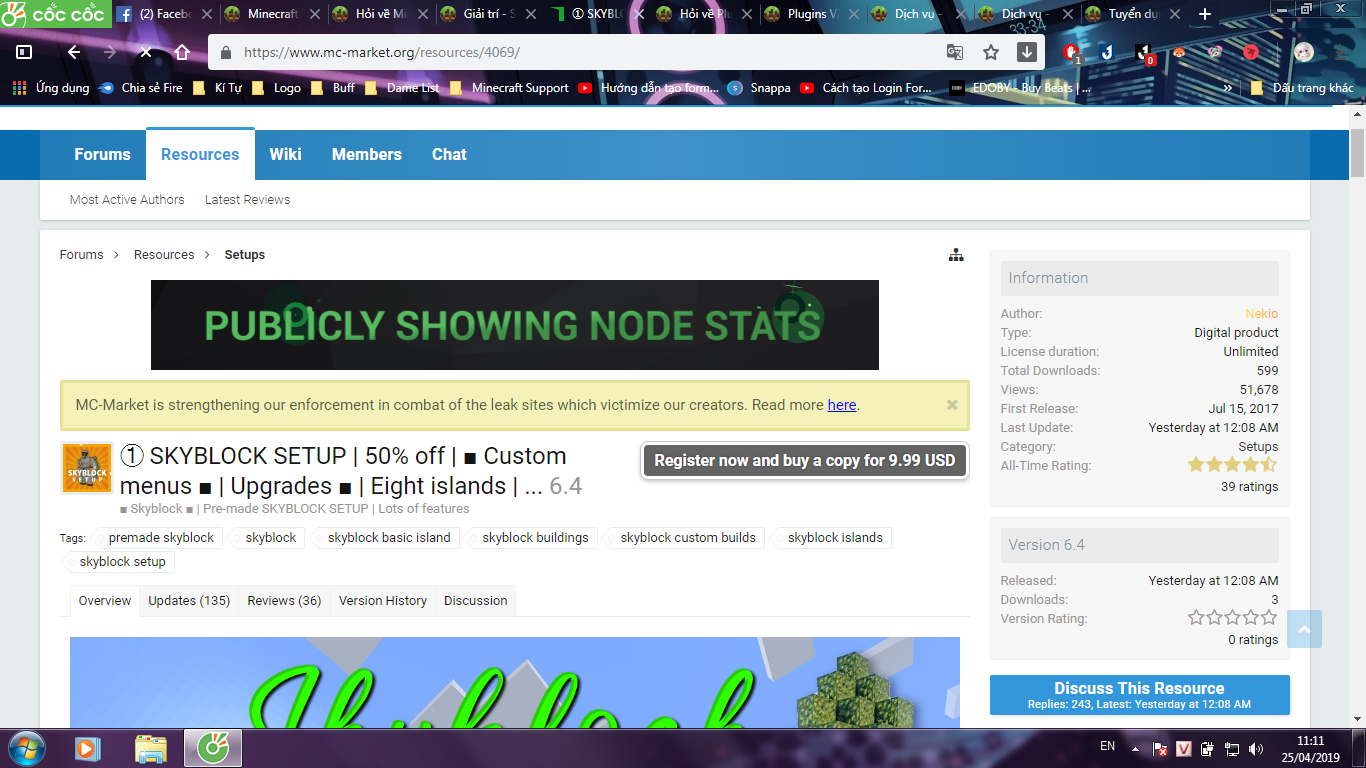Viewport: 1366px width, 768px height.
Task: Open the Cách tạo Login Form bookmark
Action: click(x=866, y=88)
